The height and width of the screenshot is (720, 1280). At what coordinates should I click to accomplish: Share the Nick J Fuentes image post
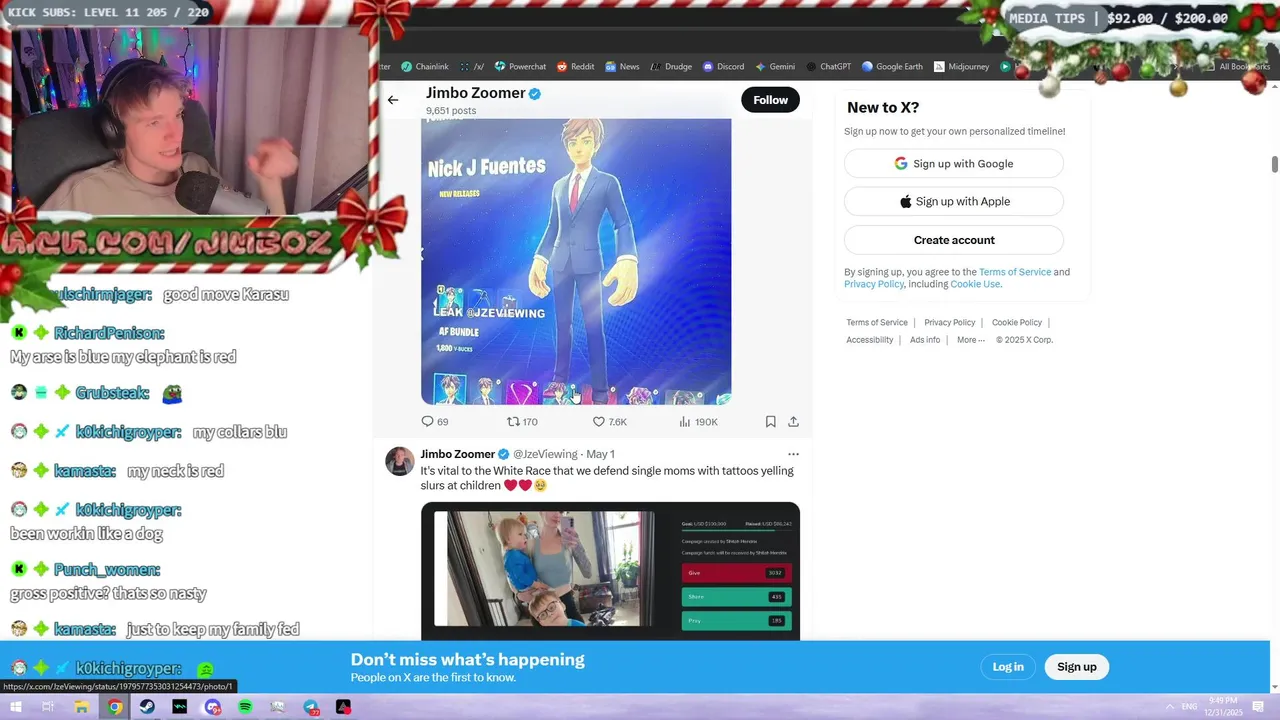(x=793, y=422)
